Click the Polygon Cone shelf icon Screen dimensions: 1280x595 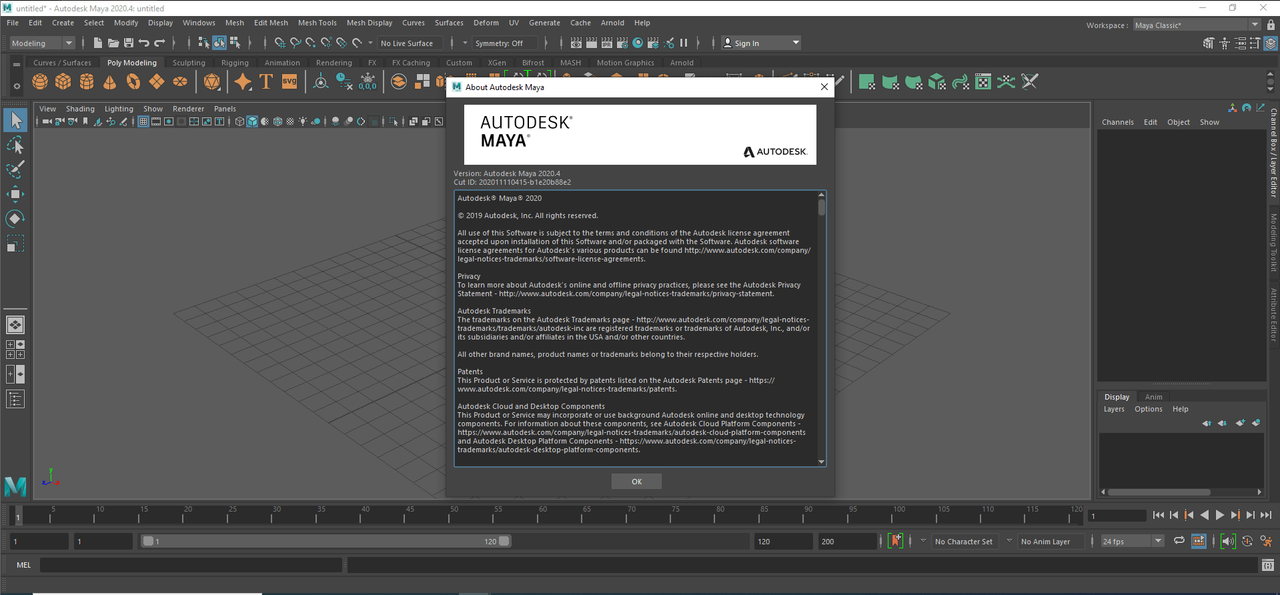(110, 81)
